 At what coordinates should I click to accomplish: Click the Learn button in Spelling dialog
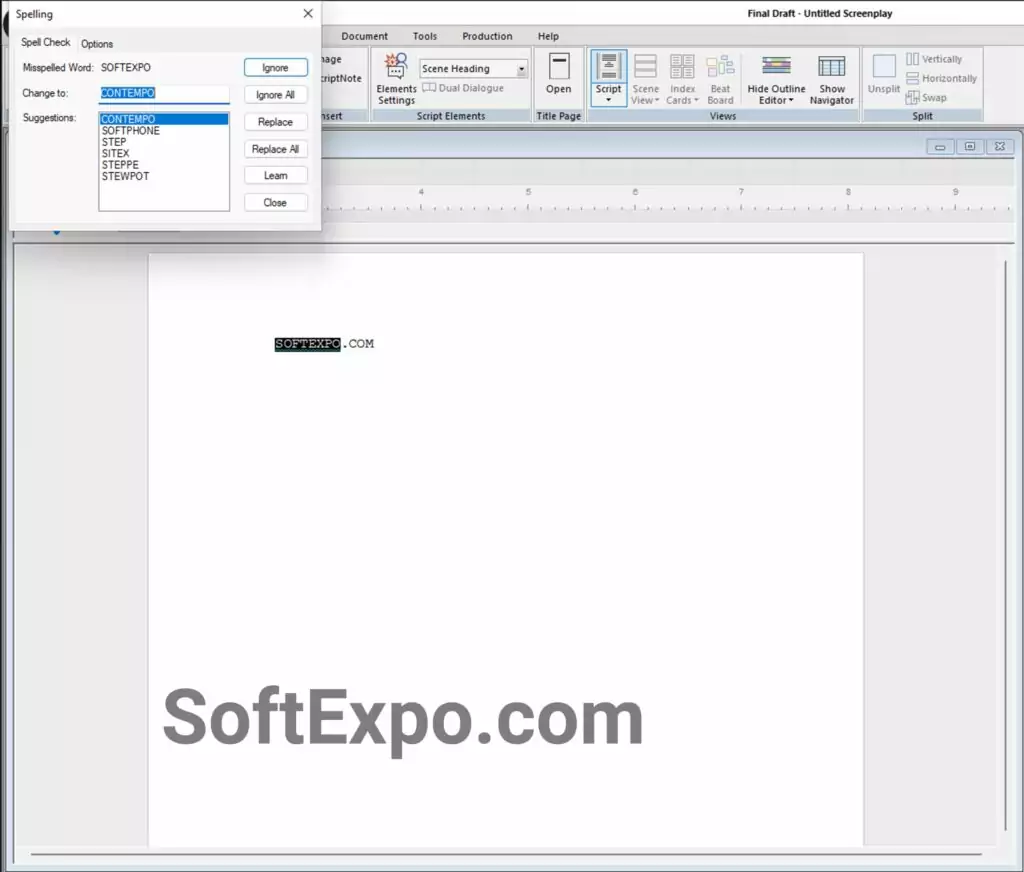(x=275, y=174)
